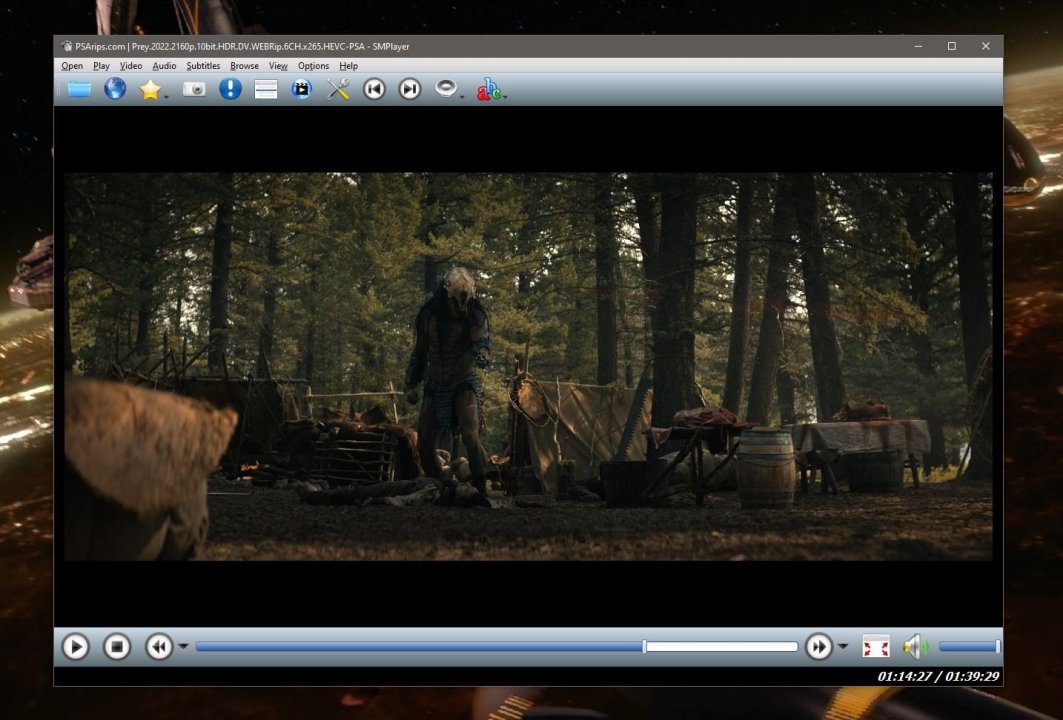Open SMPlayer preferences with the wrench icon
Viewport: 1063px width, 720px height.
click(x=337, y=89)
